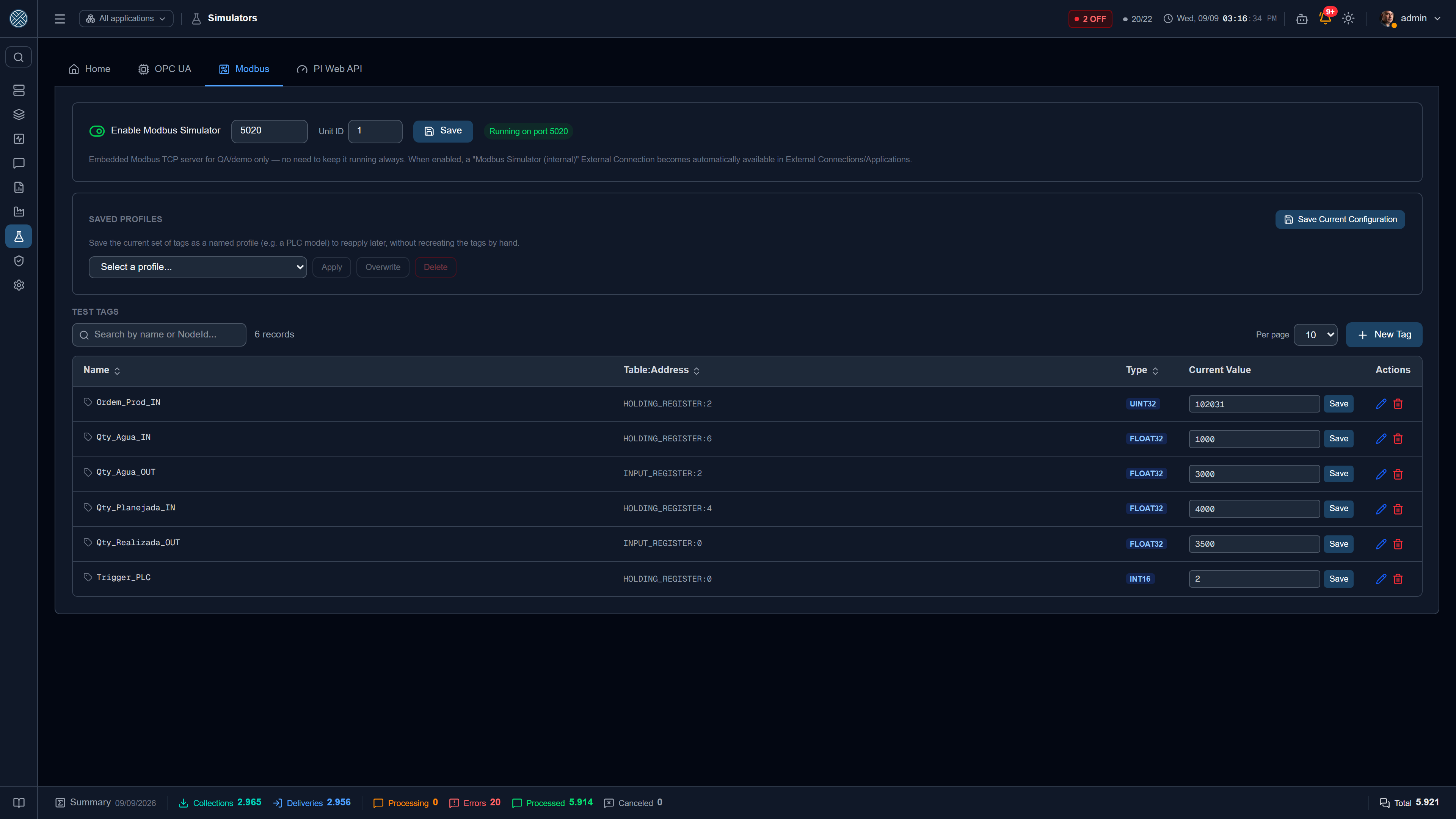The height and width of the screenshot is (819, 1456).
Task: Switch to the OPC UA tab
Action: pyautogui.click(x=165, y=69)
